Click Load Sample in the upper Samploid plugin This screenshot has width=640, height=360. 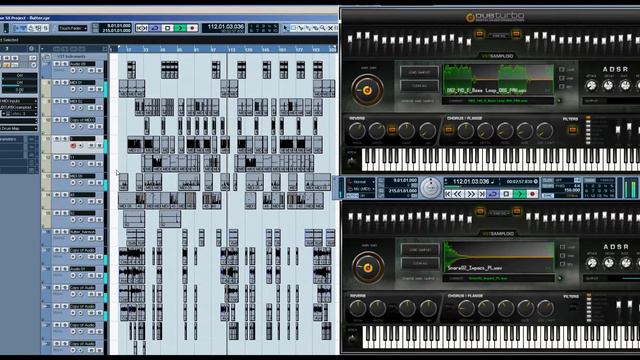pos(419,72)
